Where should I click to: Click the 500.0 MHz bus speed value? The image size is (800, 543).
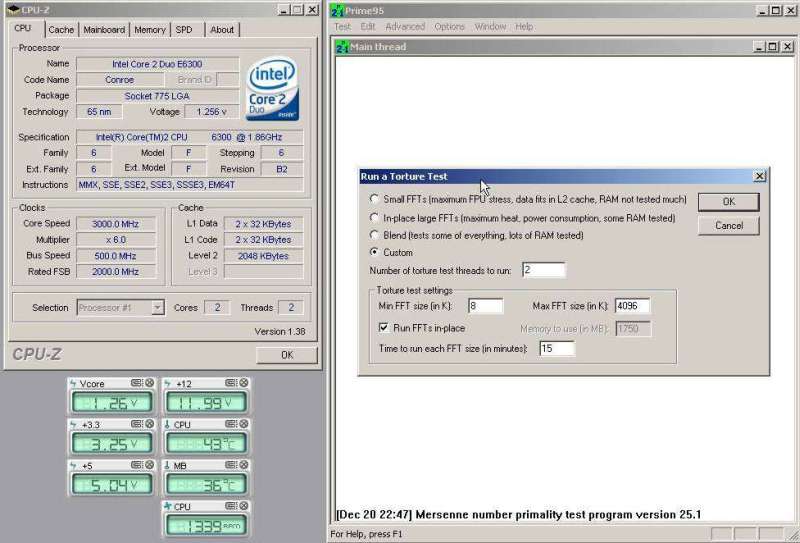116,256
